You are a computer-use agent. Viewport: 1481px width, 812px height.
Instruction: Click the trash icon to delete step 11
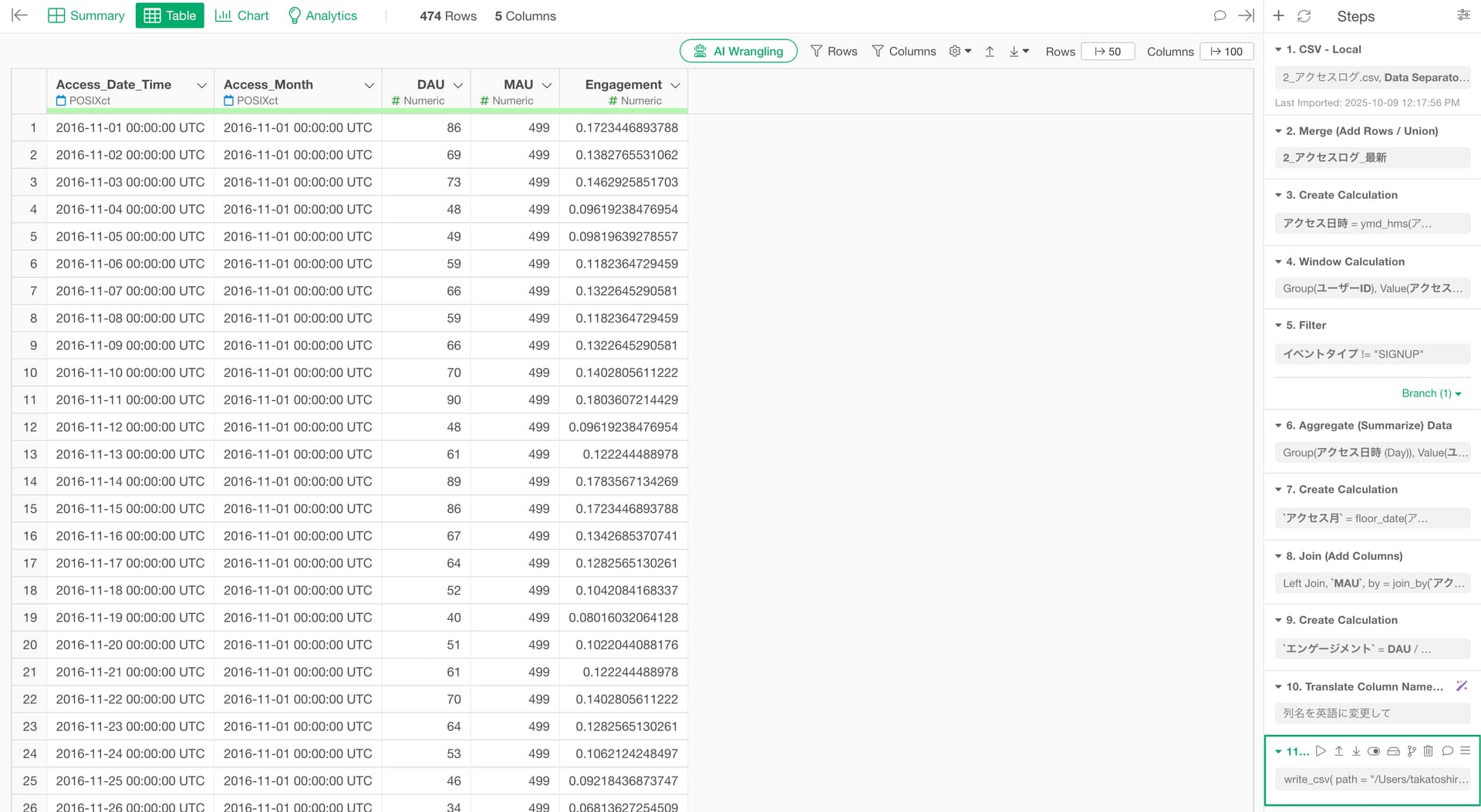[x=1429, y=751]
